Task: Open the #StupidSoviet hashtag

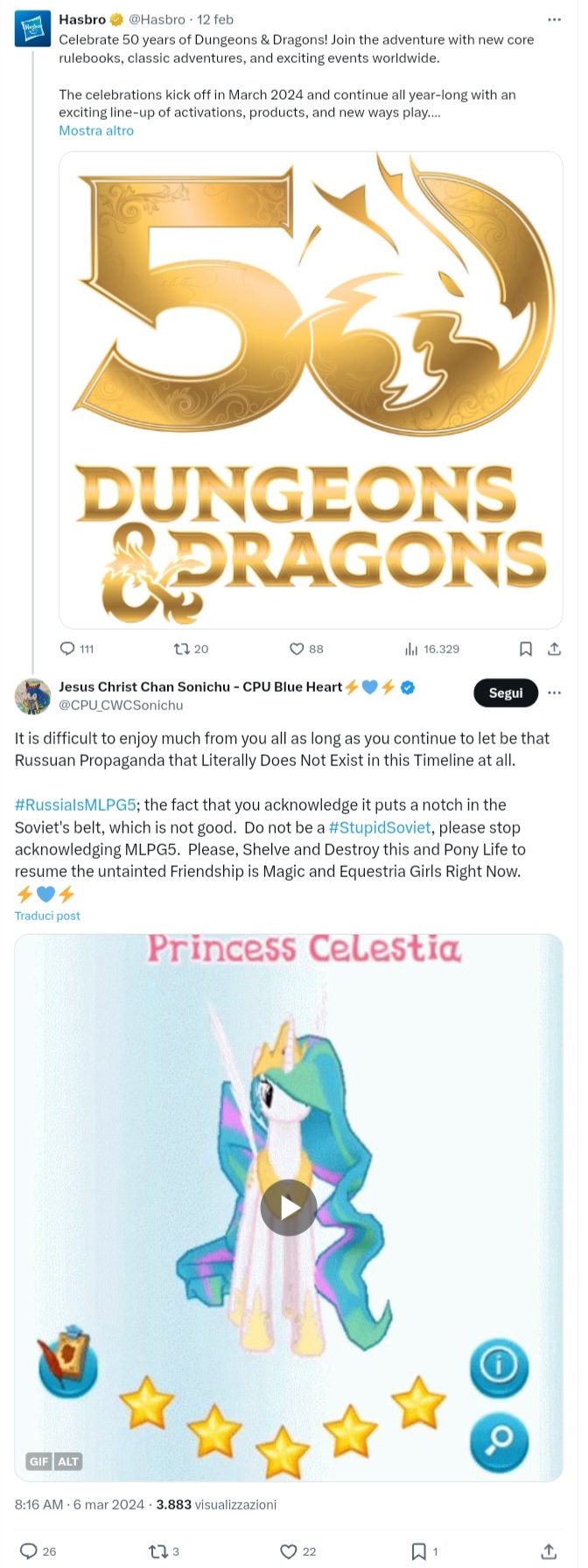Action: coord(380,827)
